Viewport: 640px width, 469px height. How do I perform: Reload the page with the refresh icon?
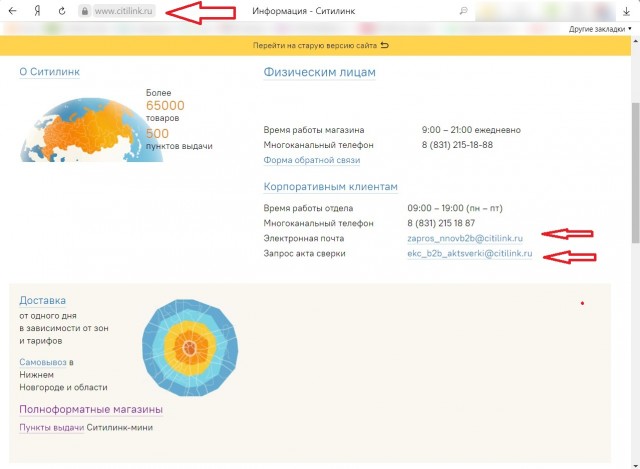62,11
